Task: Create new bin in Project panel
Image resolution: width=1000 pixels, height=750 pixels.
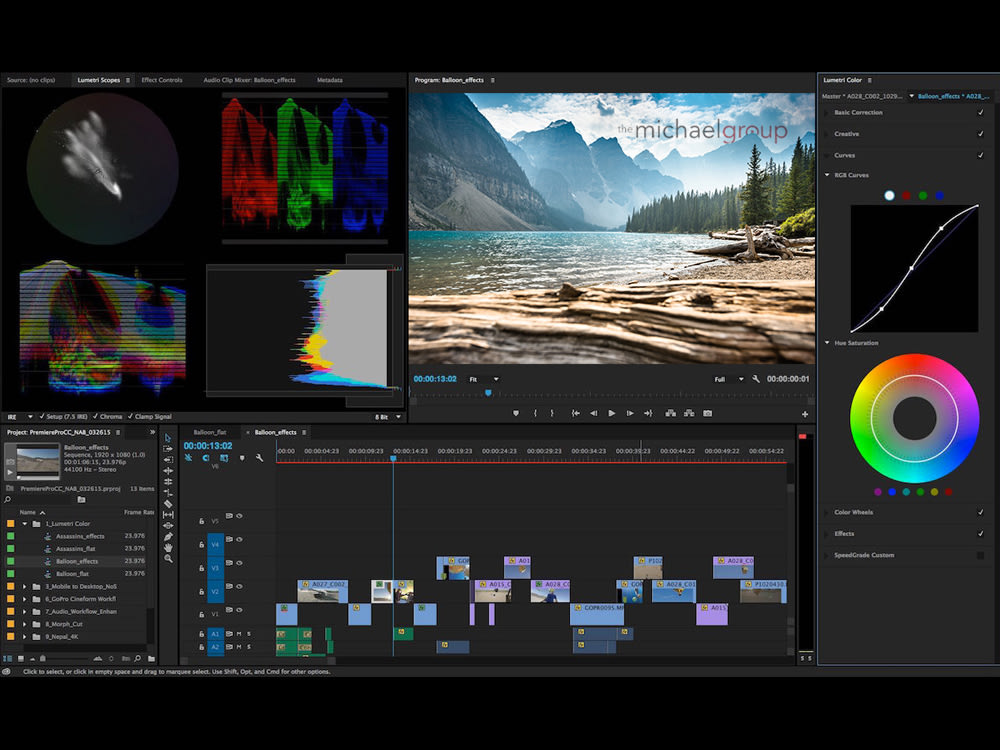Action: coord(151,658)
